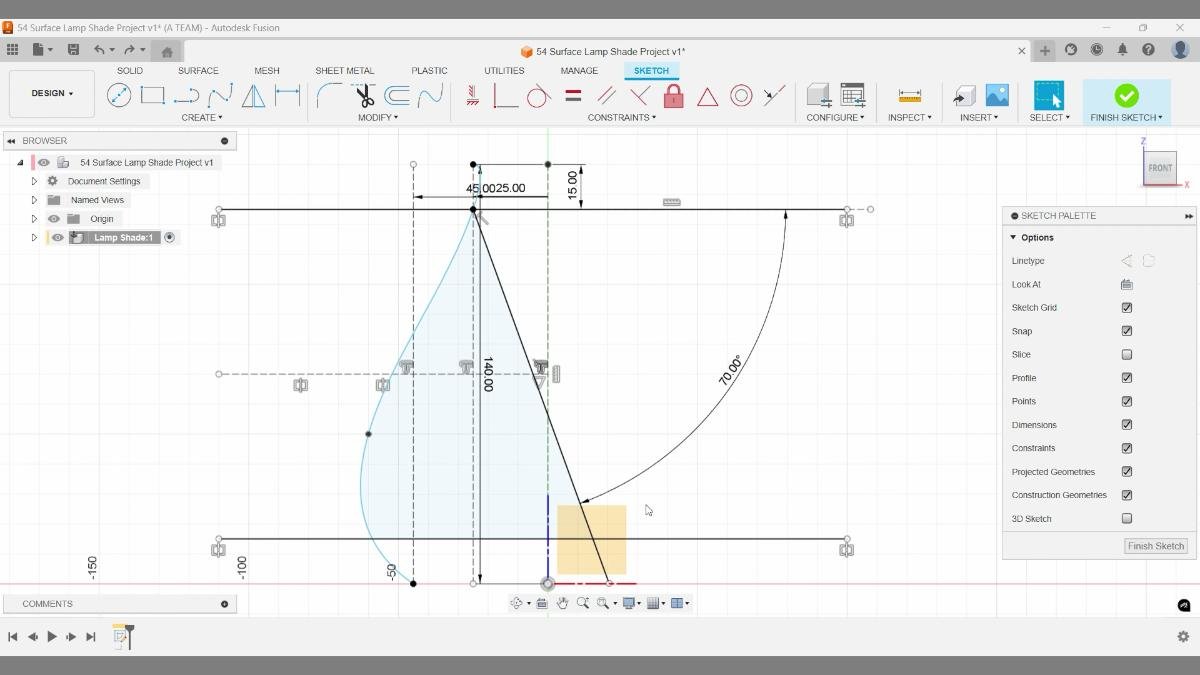Switch to the SHEET METAL tab
1200x675 pixels.
pos(344,70)
